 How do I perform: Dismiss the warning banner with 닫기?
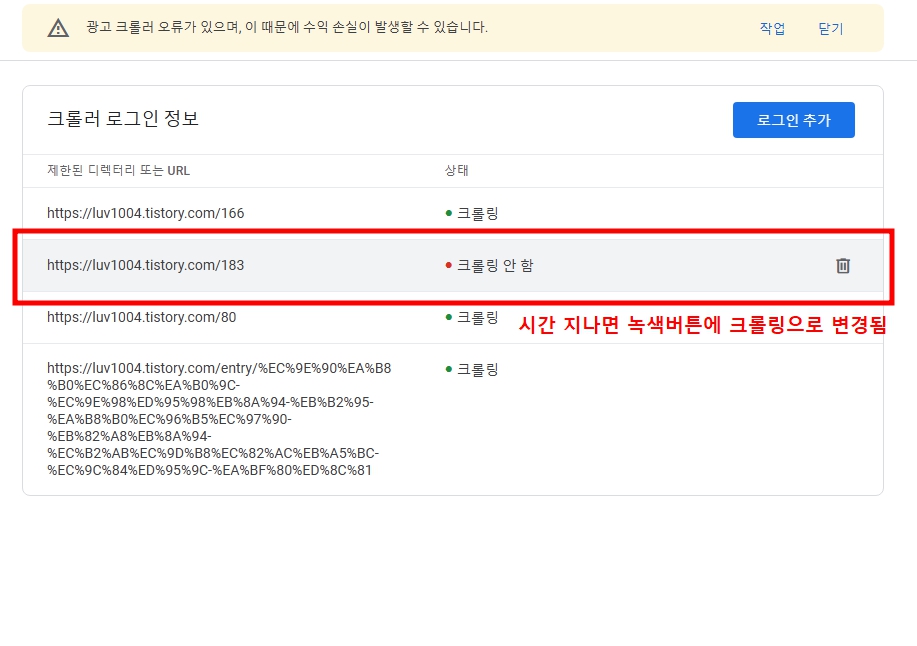click(x=830, y=28)
